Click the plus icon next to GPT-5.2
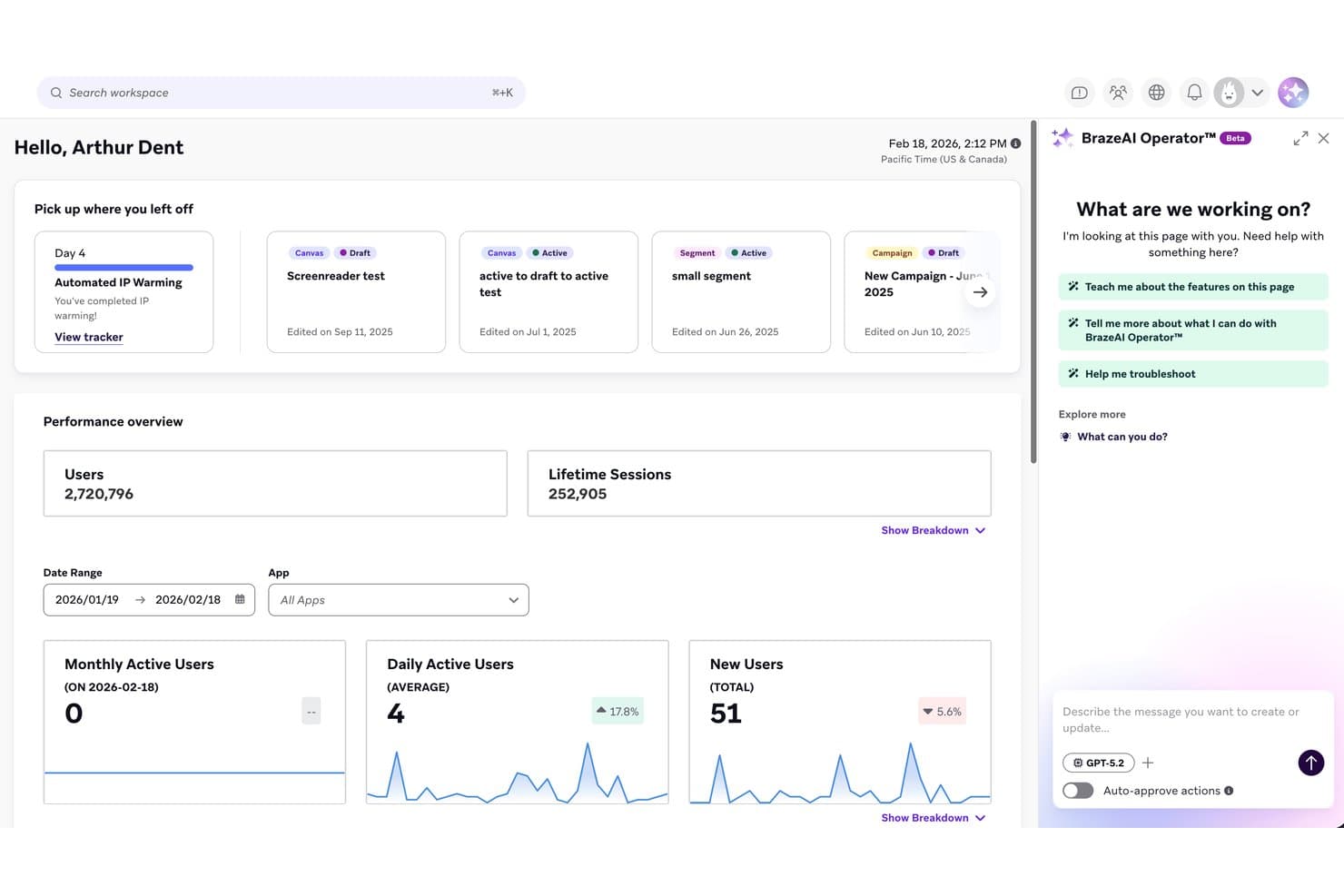1344x896 pixels. [x=1148, y=763]
